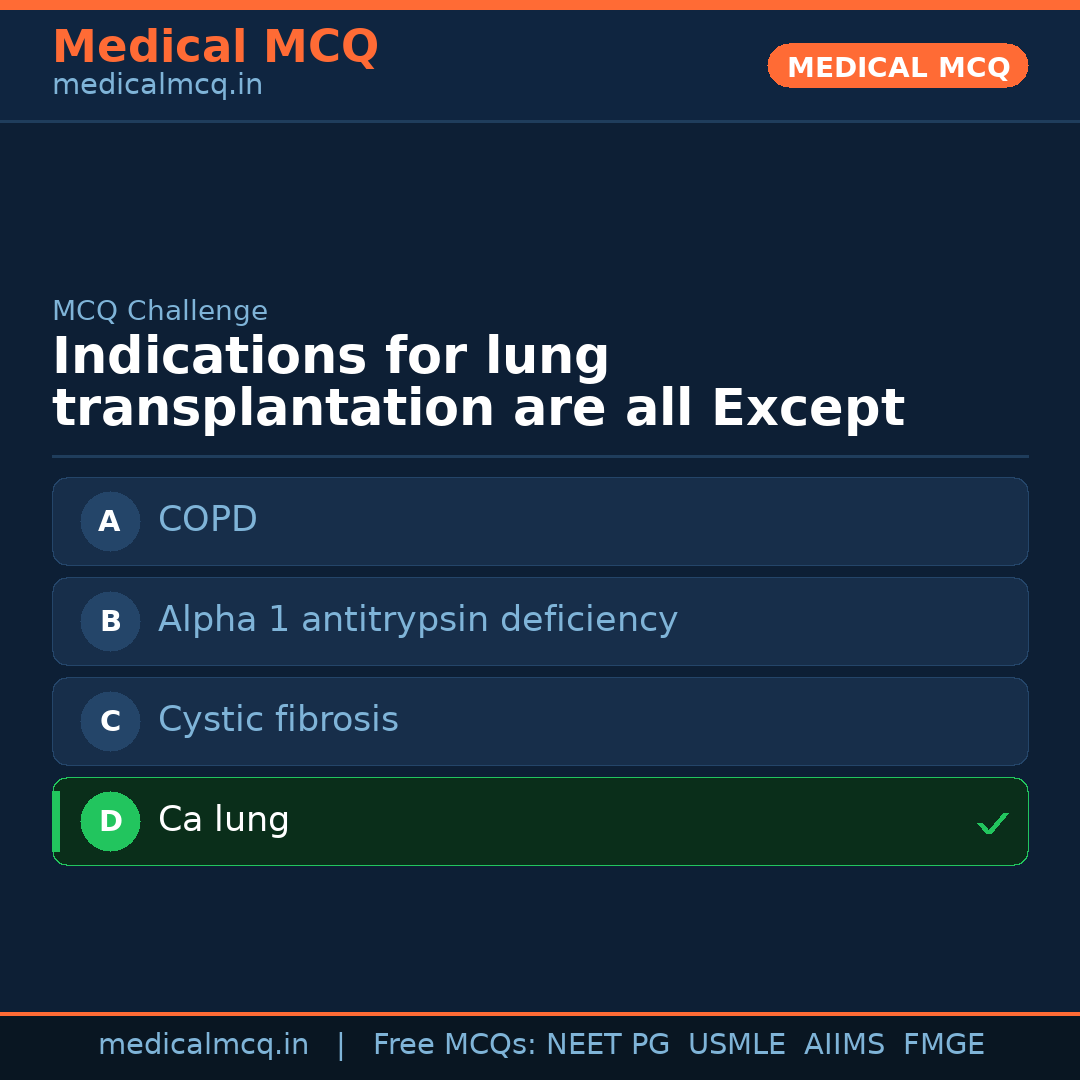The width and height of the screenshot is (1080, 1080).
Task: Open the Medical MCQ header title
Action: (215, 47)
